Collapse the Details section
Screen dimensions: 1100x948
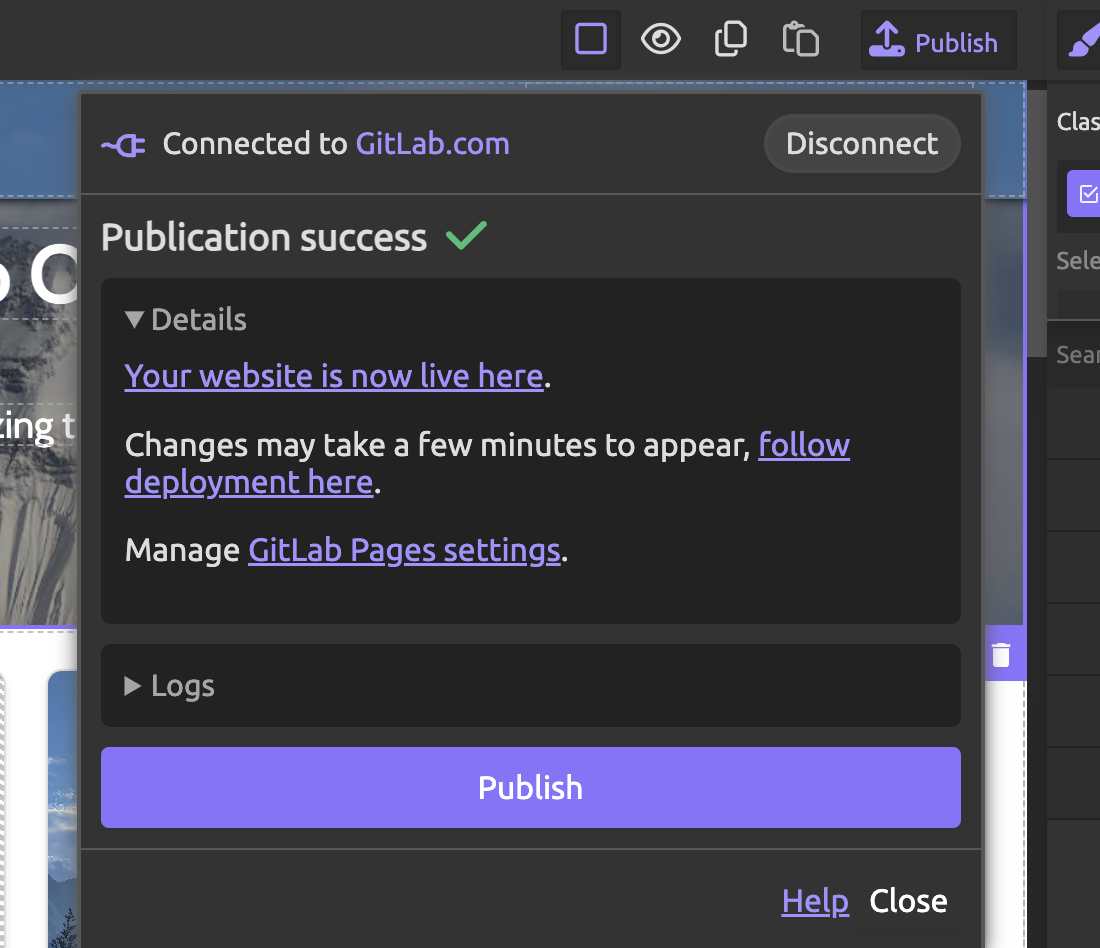(x=186, y=318)
